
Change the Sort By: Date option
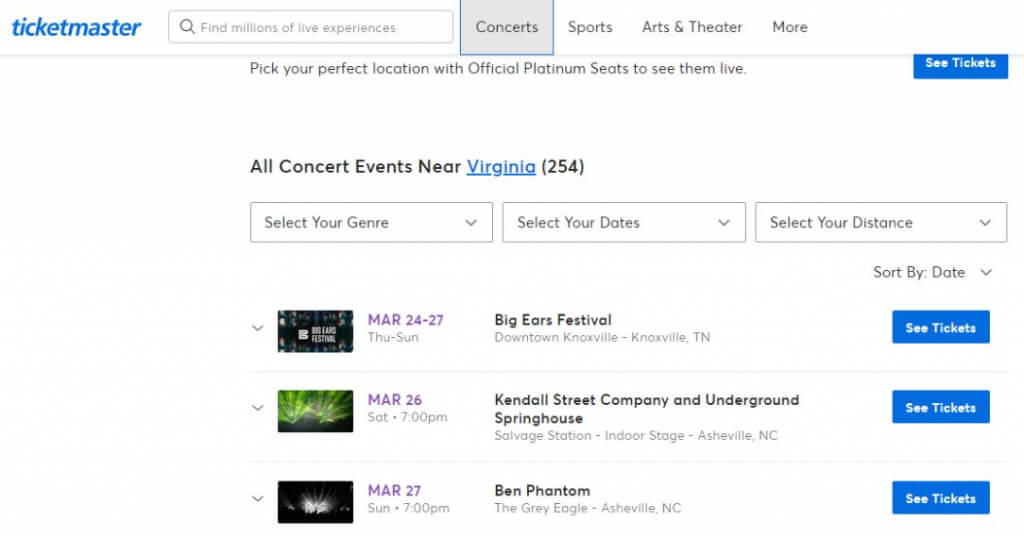tap(932, 272)
